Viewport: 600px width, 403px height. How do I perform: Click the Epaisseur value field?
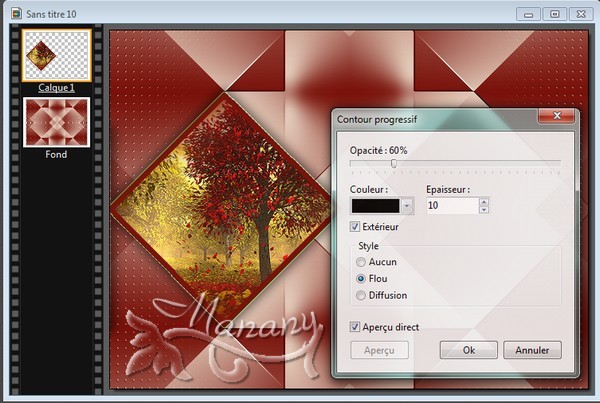pyautogui.click(x=452, y=206)
